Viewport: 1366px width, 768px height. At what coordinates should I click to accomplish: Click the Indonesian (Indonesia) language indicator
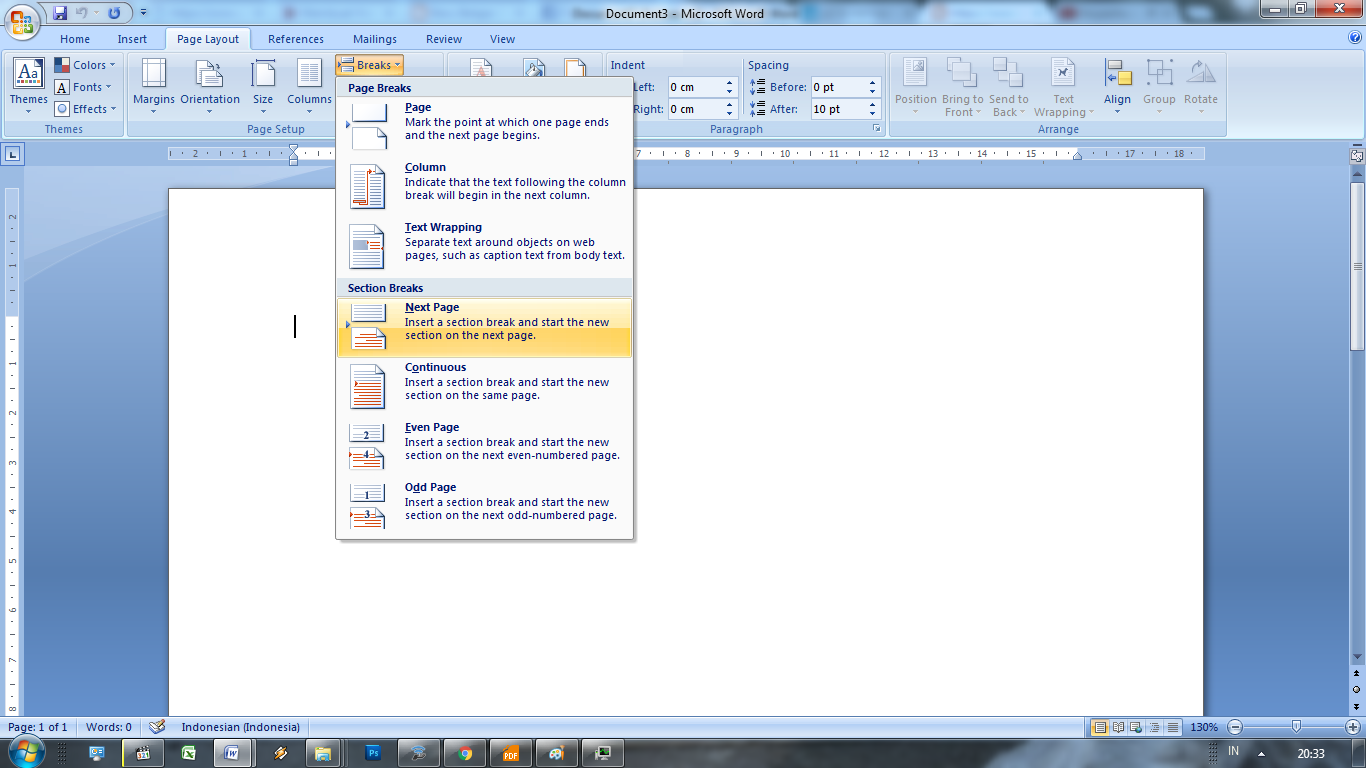click(241, 727)
